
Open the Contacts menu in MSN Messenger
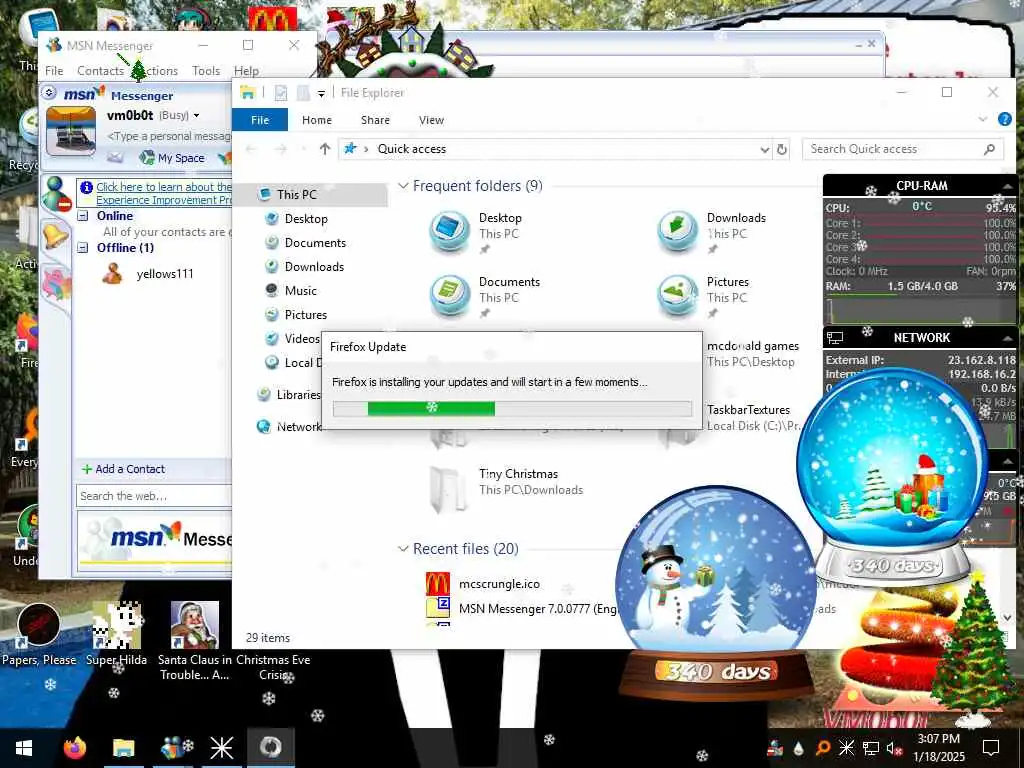pos(100,71)
